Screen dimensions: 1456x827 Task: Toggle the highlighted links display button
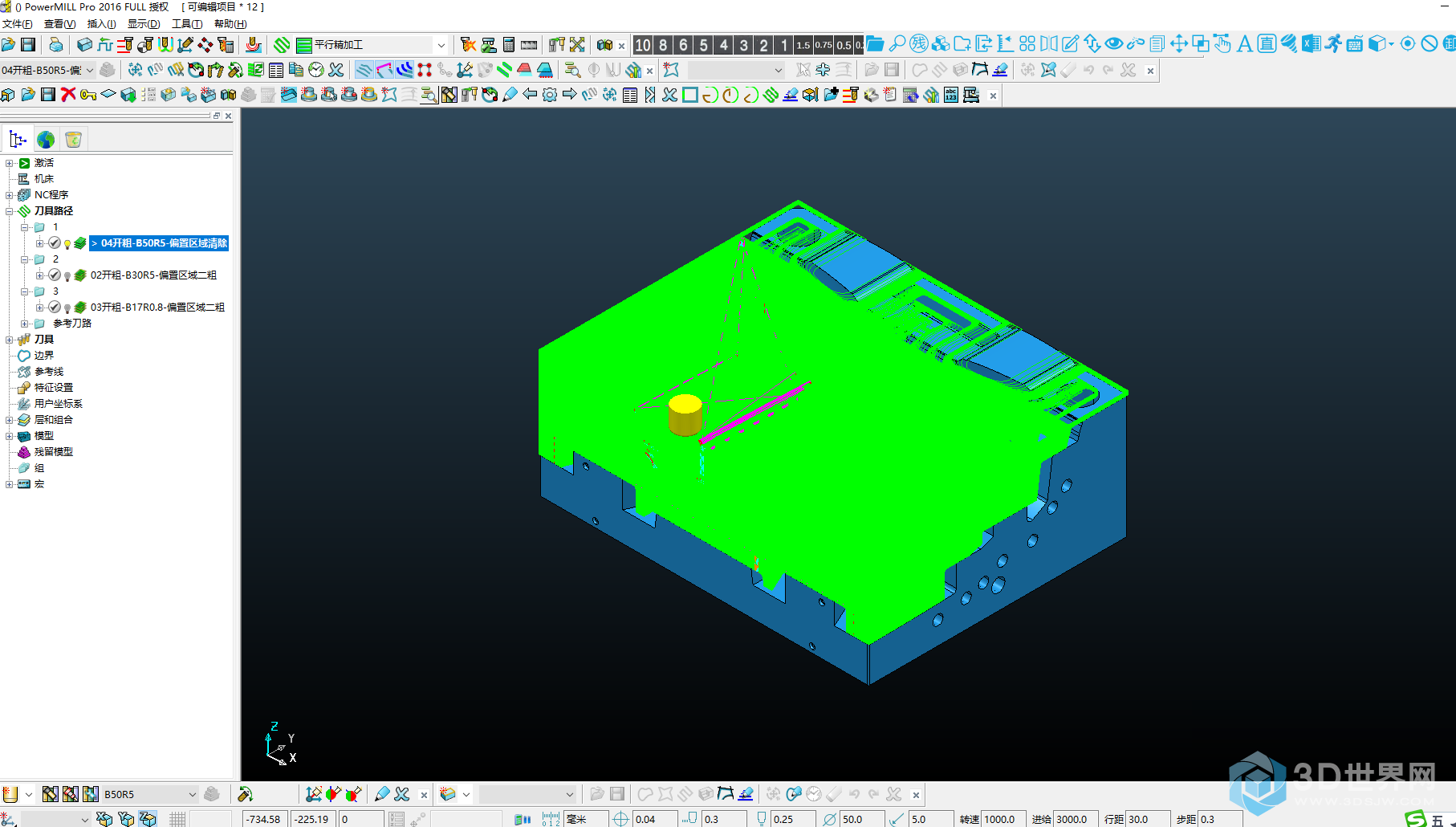[x=405, y=71]
